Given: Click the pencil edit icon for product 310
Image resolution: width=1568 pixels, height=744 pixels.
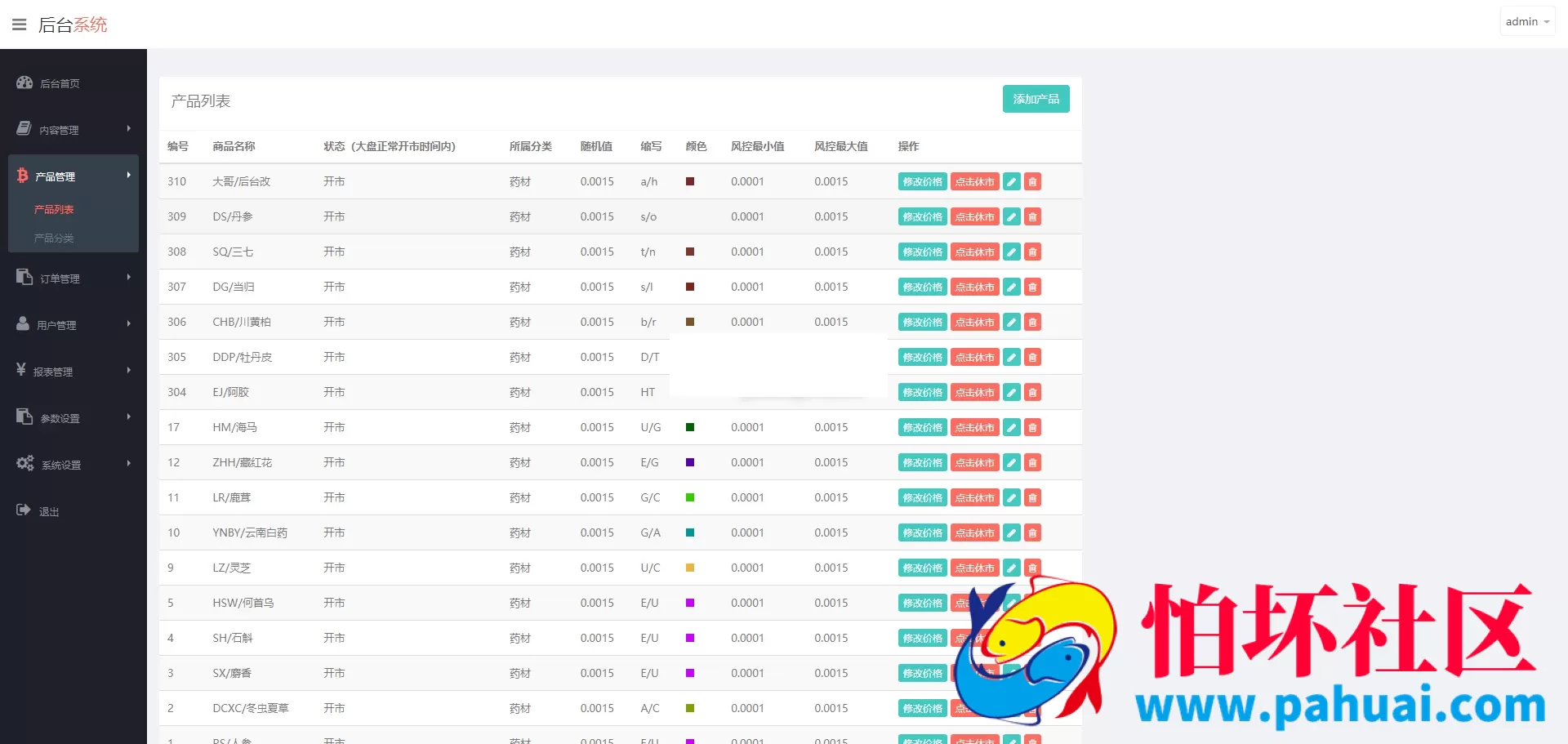Looking at the screenshot, I should [1011, 182].
